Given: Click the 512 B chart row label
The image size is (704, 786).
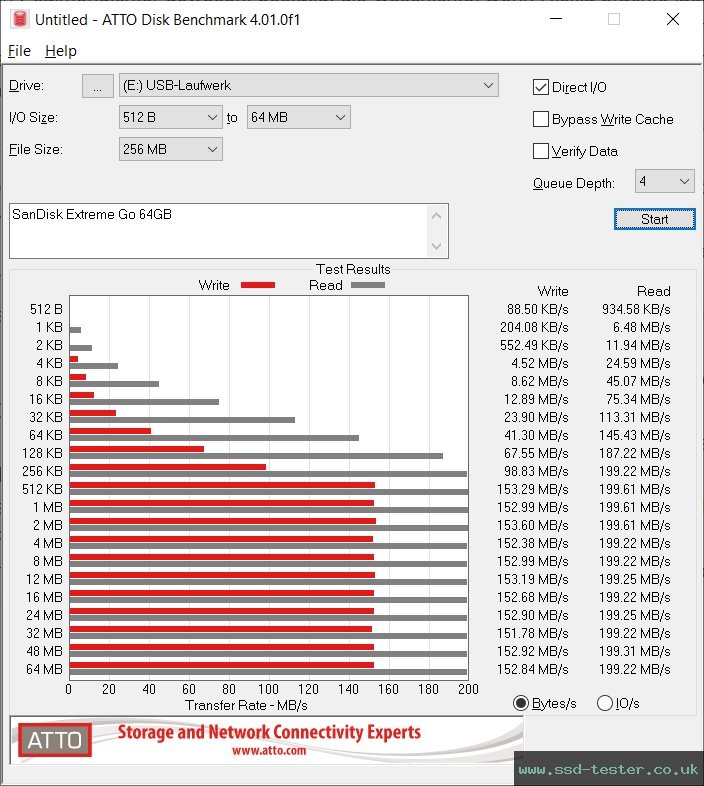Looking at the screenshot, I should point(46,309).
